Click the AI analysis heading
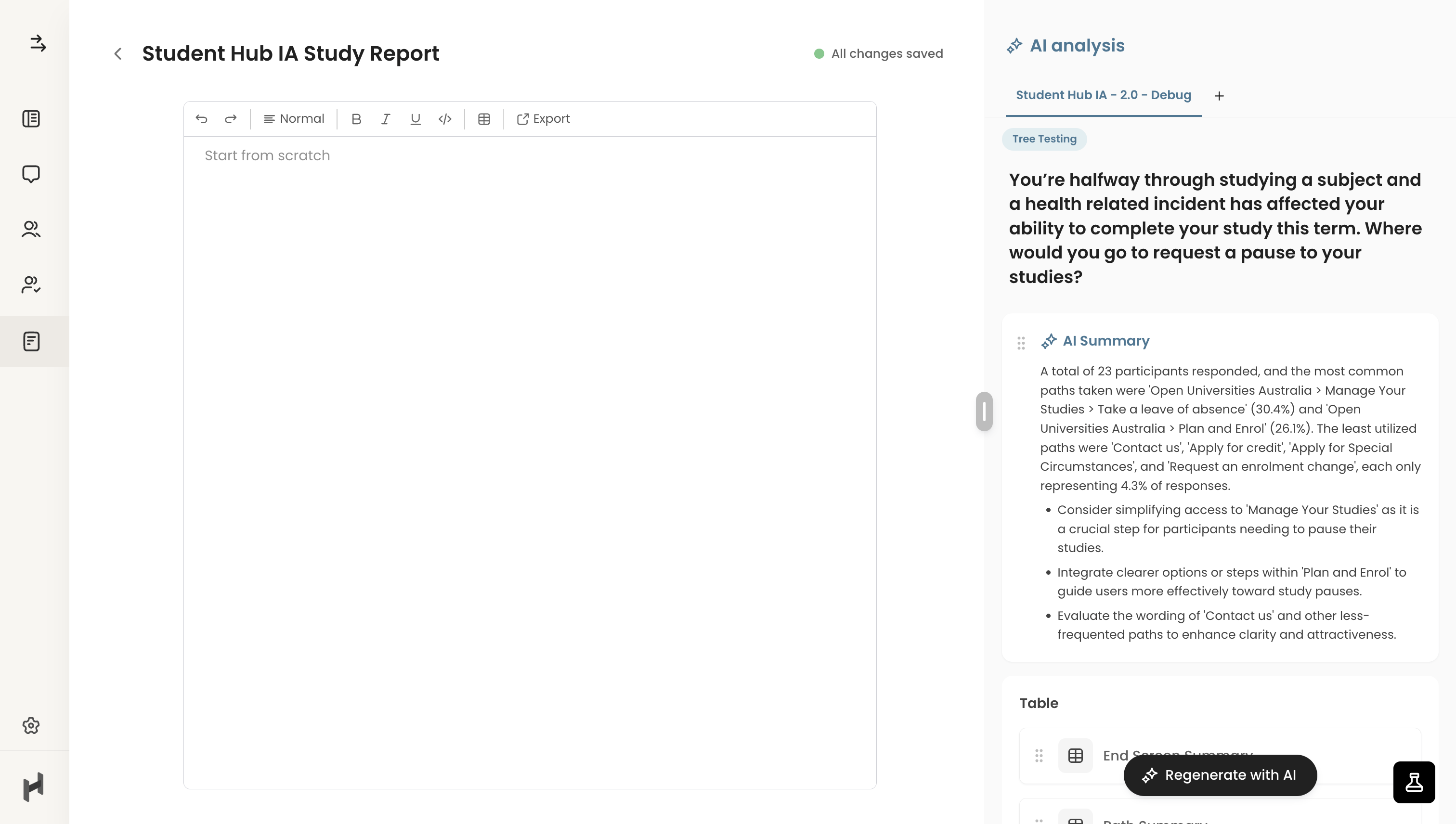1456x824 pixels. [x=1076, y=45]
